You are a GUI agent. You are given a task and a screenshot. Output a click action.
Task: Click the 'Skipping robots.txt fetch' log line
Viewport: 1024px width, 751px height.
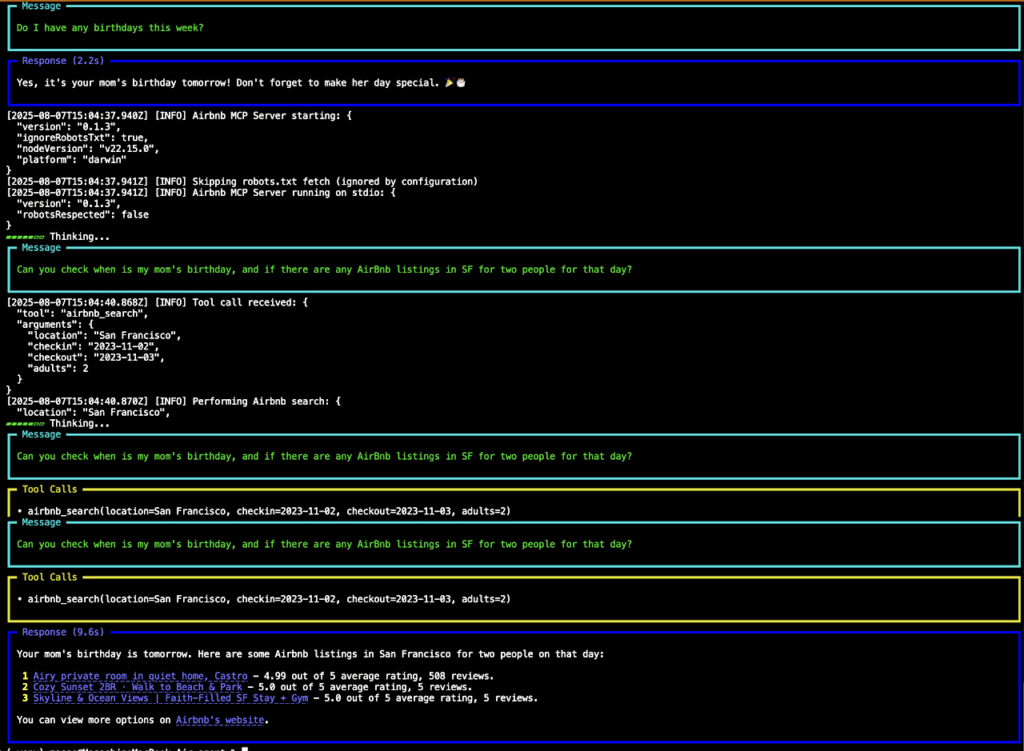(x=242, y=182)
